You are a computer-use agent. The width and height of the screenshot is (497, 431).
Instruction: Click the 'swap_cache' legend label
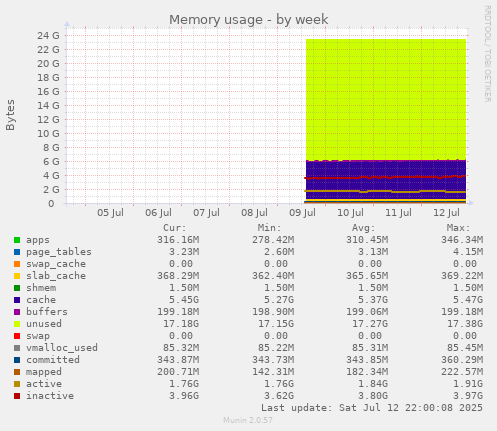56,264
